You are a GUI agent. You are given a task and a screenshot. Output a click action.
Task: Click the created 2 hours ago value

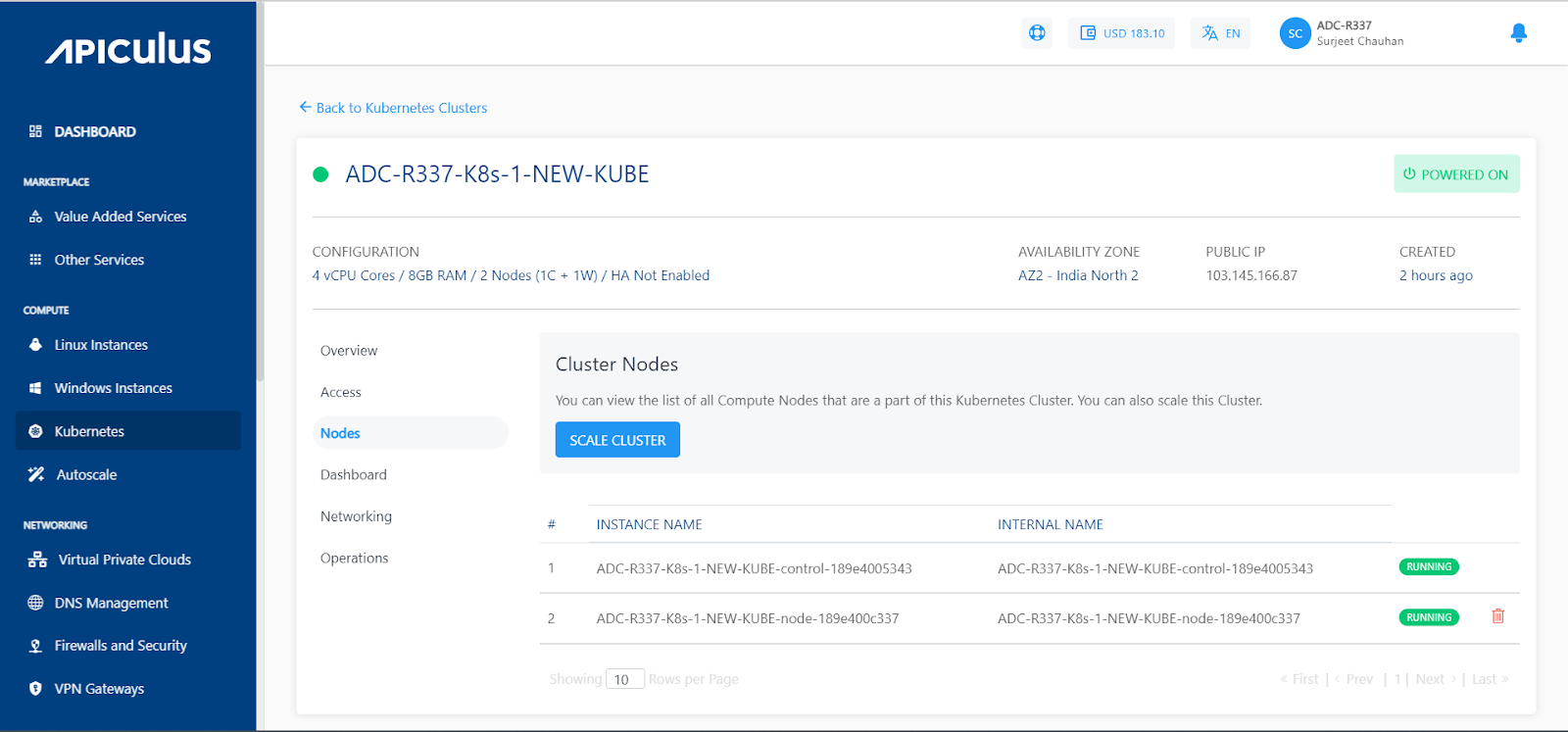(x=1436, y=275)
